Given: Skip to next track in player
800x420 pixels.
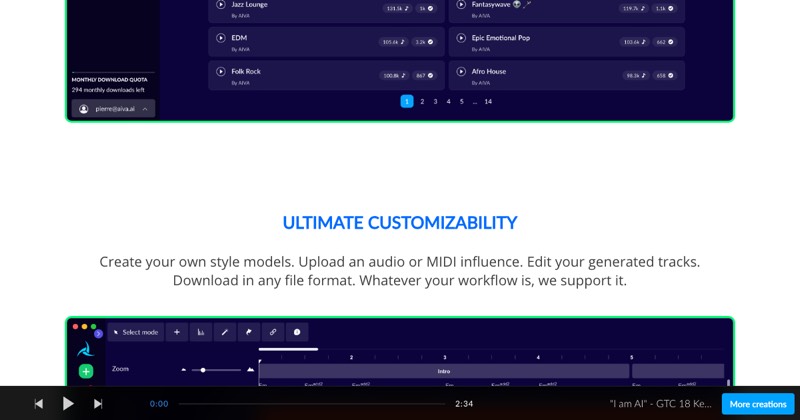Looking at the screenshot, I should click(x=98, y=404).
